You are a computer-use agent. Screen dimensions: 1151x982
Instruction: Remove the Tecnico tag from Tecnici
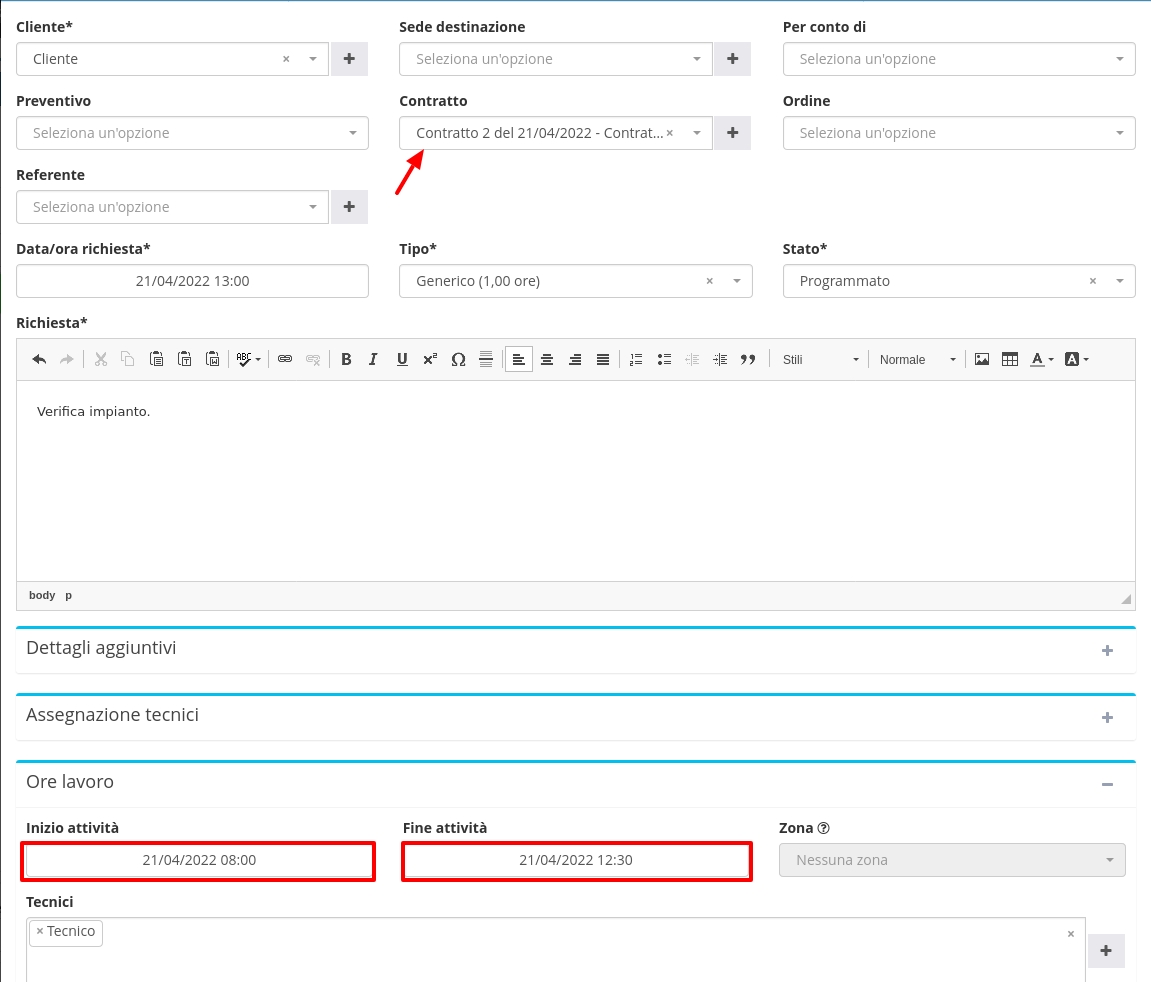pos(40,932)
